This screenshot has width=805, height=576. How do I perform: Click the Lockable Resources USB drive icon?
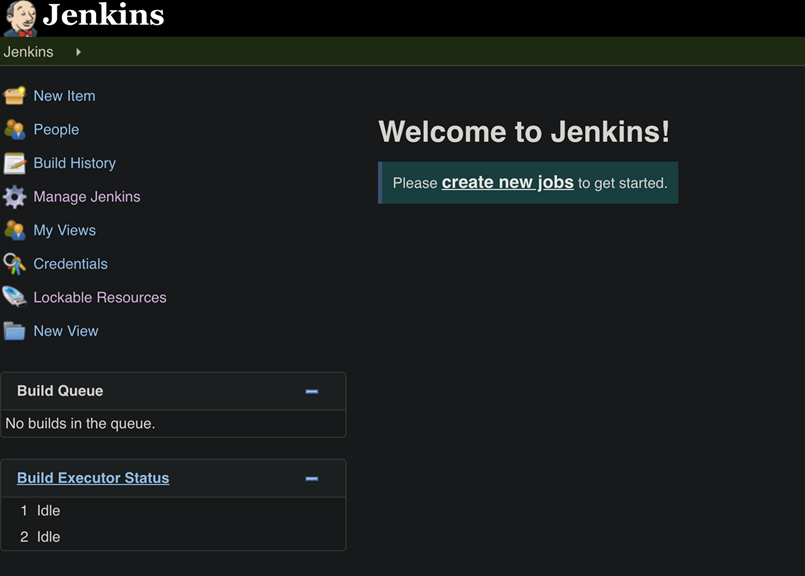[x=14, y=297]
